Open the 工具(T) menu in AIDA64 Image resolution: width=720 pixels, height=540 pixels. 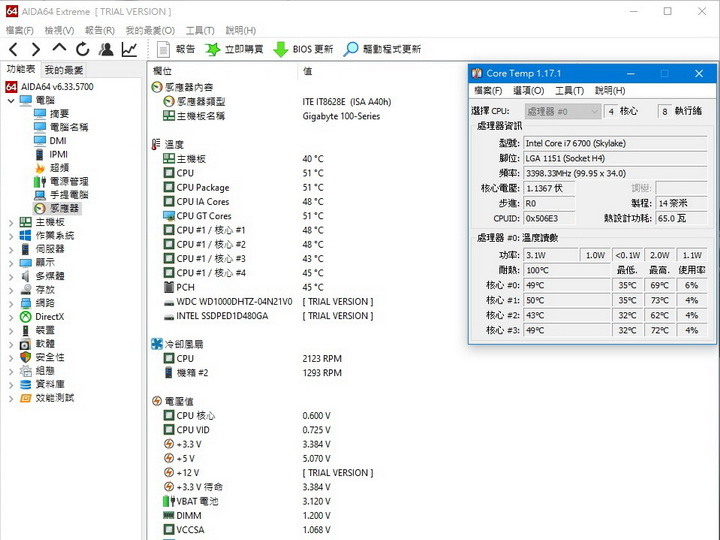[x=200, y=30]
